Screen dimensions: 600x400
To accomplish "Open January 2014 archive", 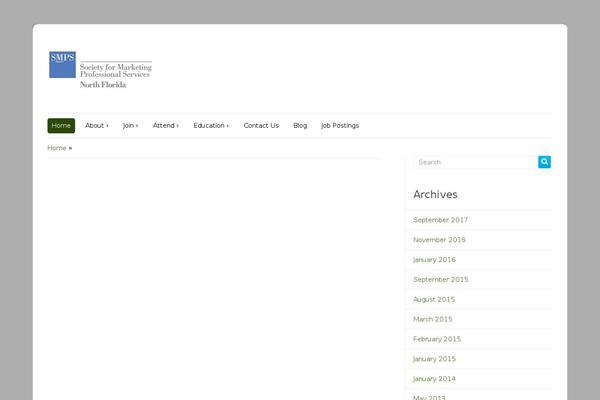I will tap(434, 379).
